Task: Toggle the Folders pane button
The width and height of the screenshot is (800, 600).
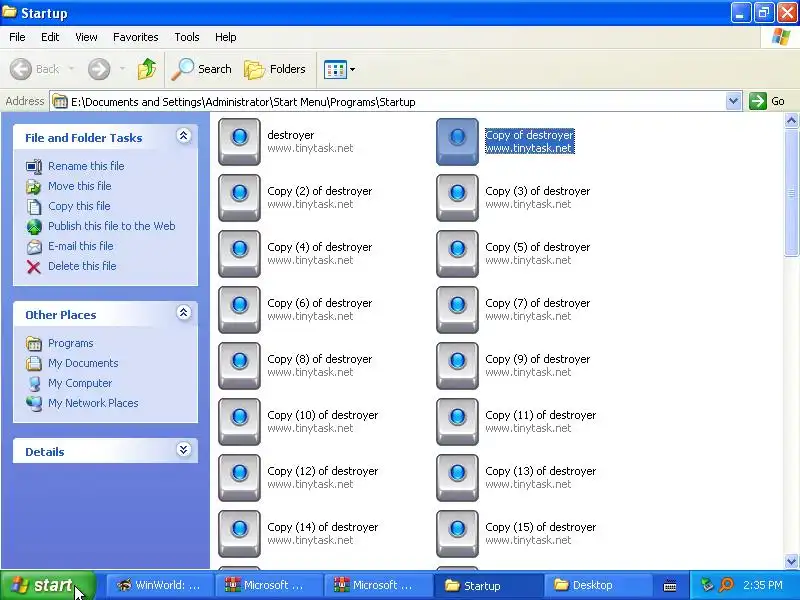Action: (275, 69)
